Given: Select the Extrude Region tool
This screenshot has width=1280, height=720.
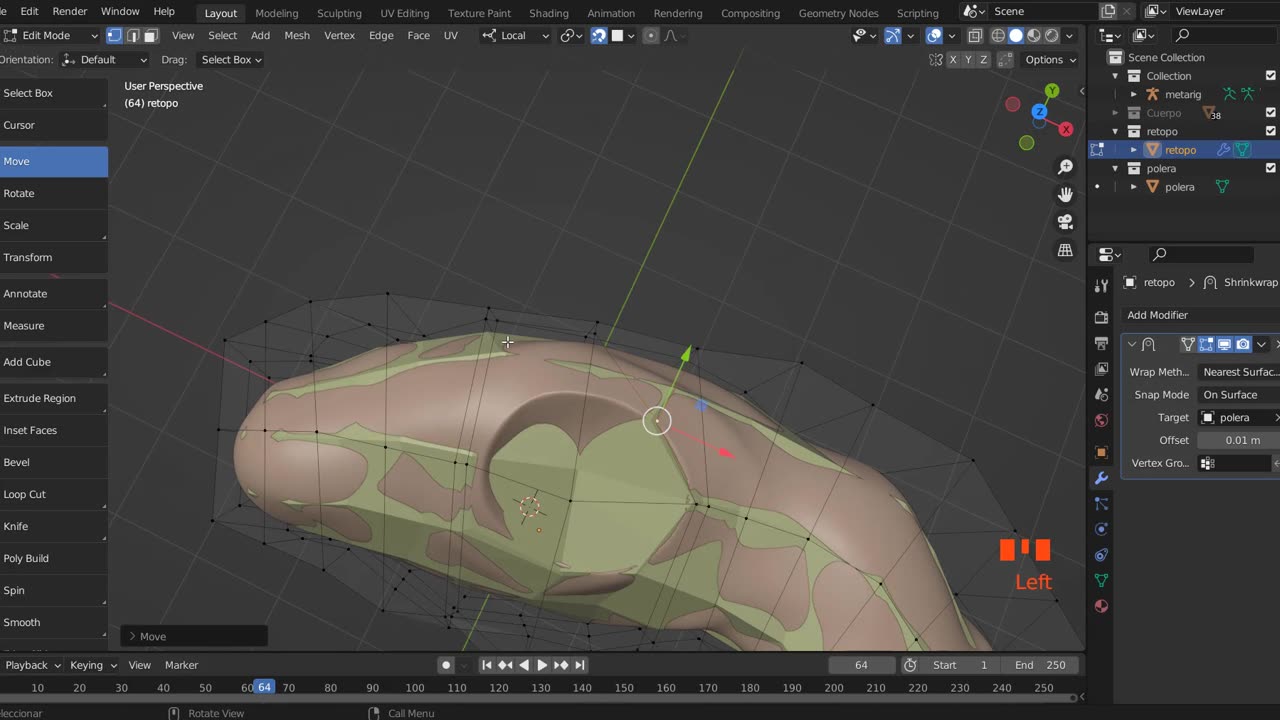Looking at the screenshot, I should (53, 398).
